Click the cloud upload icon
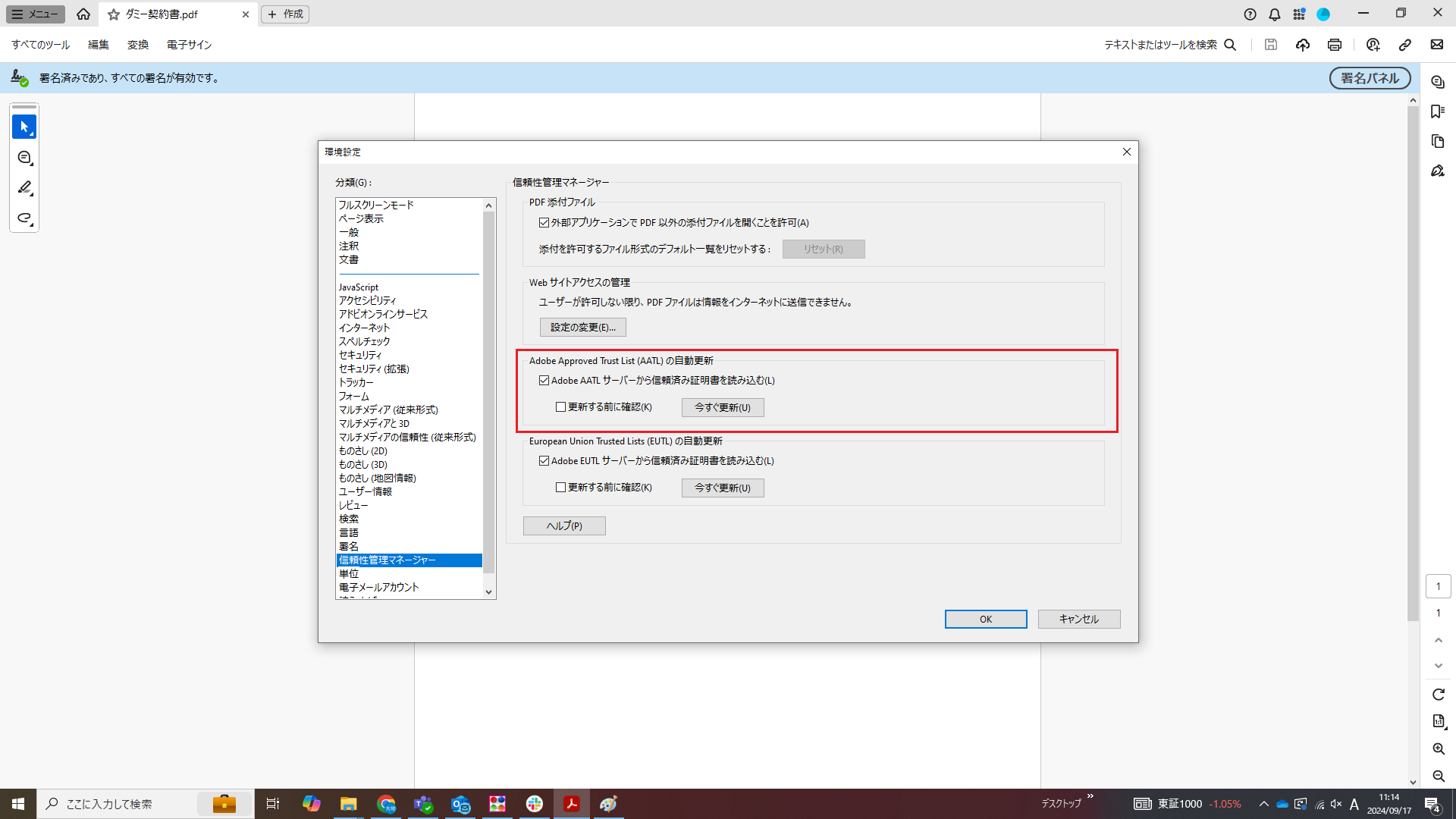 click(1303, 45)
